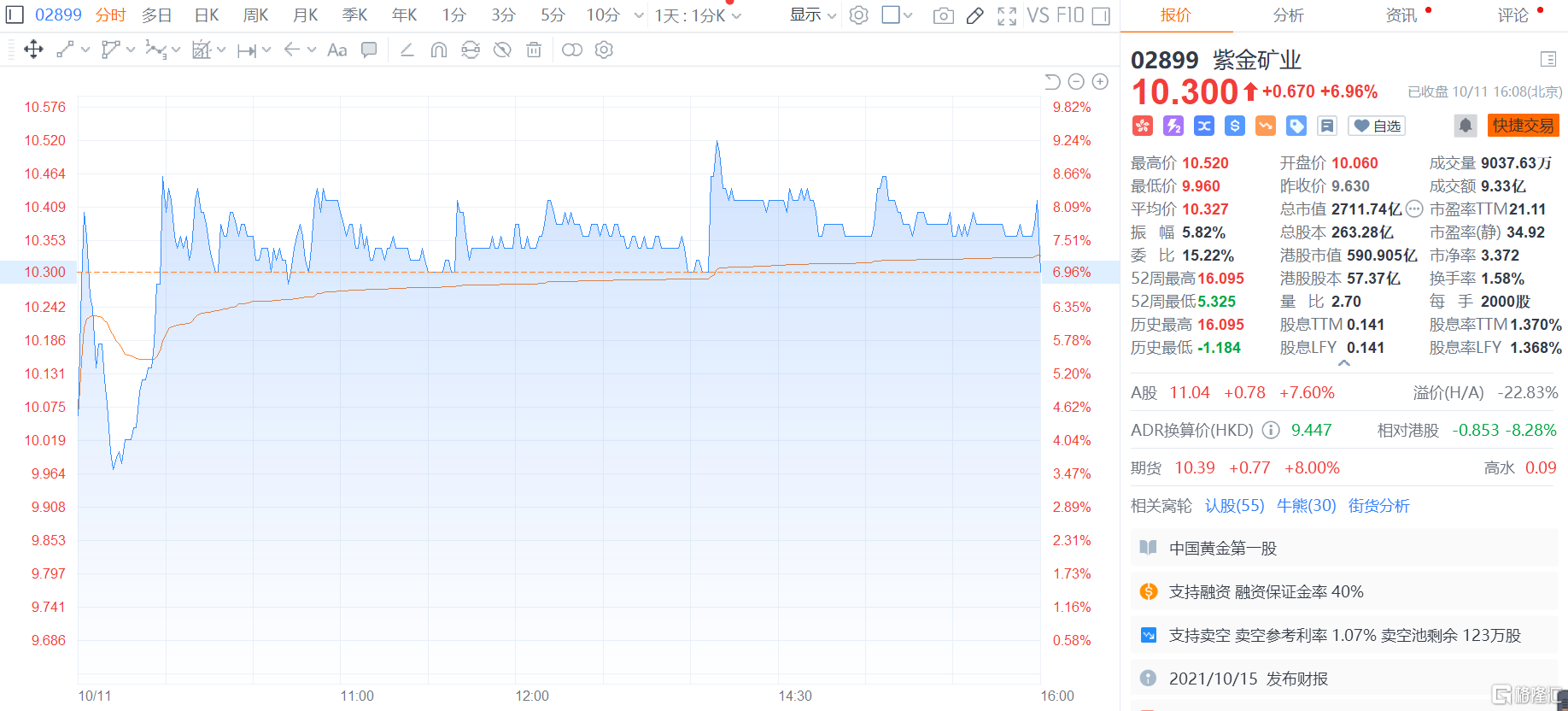1568x711 pixels.
Task: Open the 显示 display dropdown
Action: (x=812, y=15)
